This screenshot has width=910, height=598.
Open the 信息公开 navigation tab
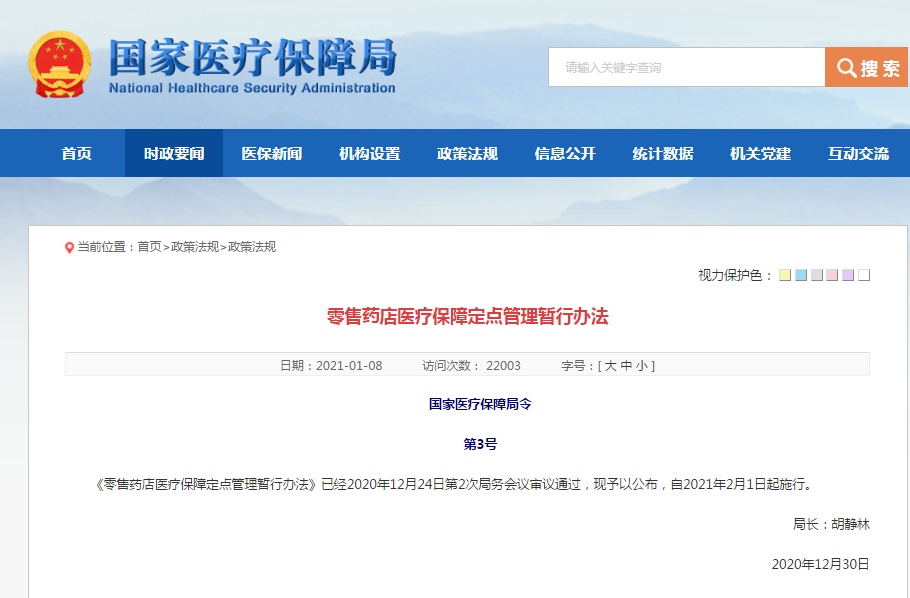tap(565, 153)
